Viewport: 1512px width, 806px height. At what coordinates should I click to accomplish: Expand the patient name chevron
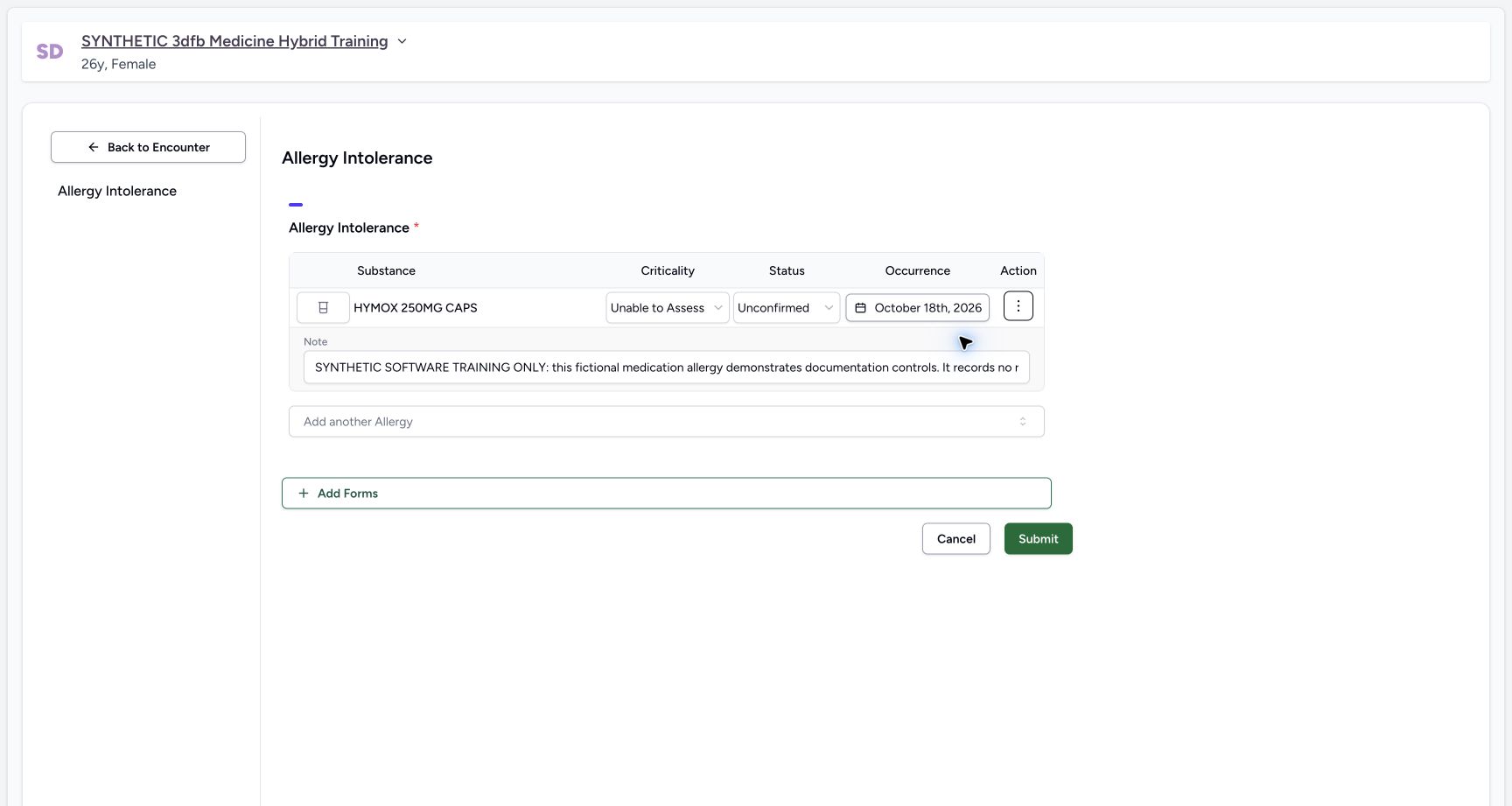[x=402, y=41]
